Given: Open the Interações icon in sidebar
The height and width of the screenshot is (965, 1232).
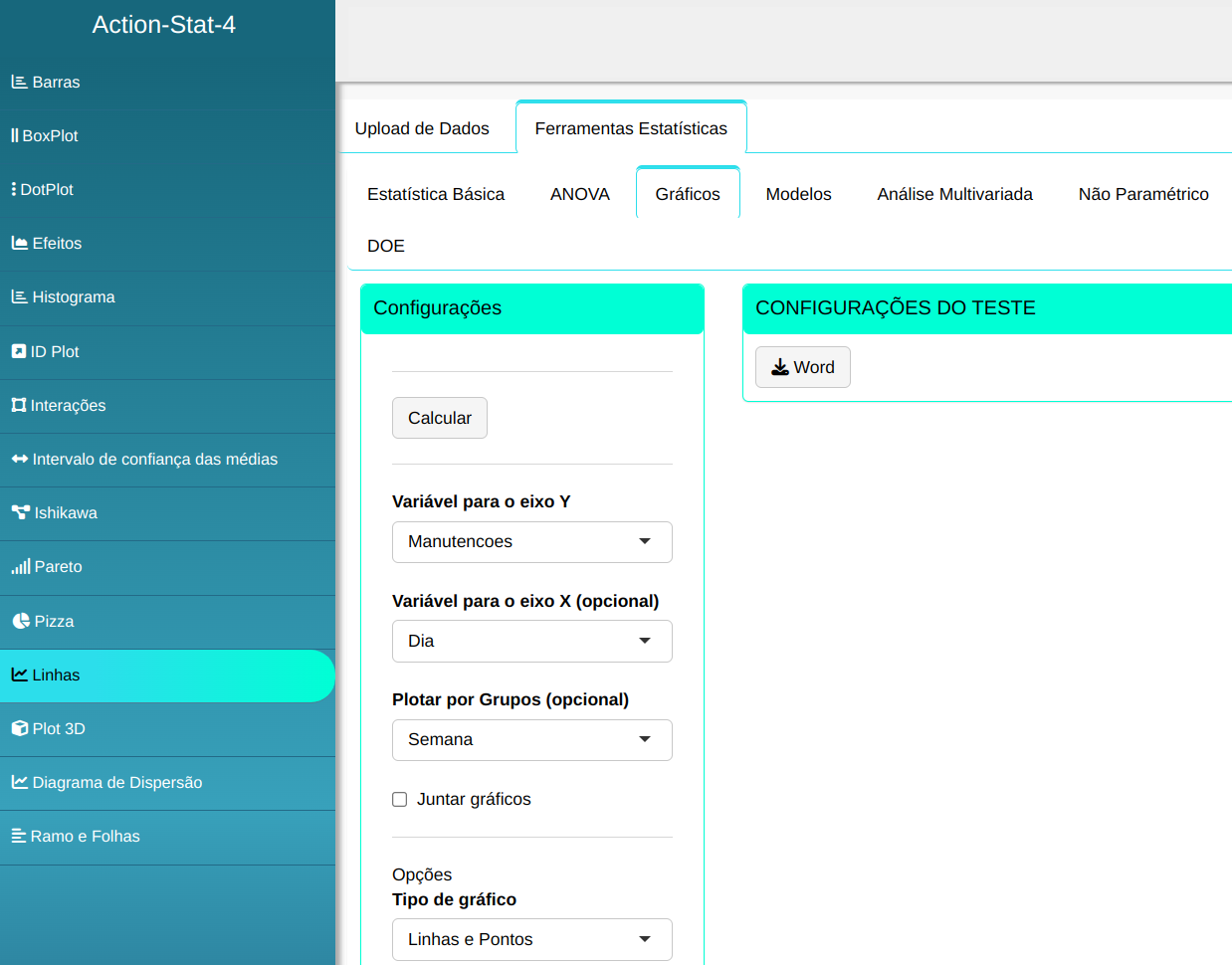Looking at the screenshot, I should [x=19, y=405].
